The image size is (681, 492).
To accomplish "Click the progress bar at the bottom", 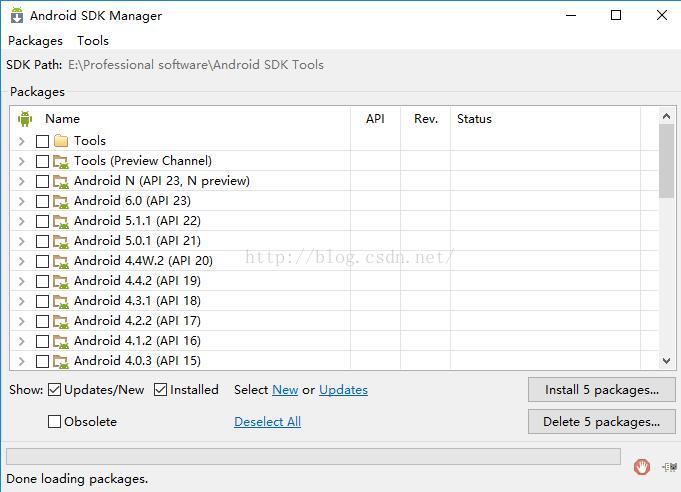I will [x=313, y=456].
